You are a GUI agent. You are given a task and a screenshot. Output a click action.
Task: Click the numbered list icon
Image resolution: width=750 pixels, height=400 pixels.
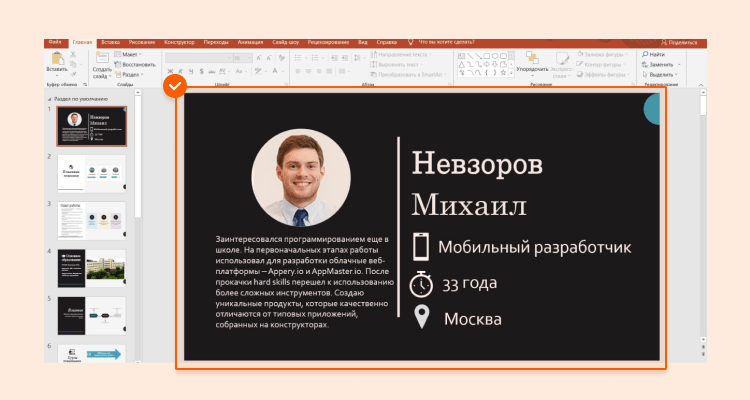coord(315,58)
